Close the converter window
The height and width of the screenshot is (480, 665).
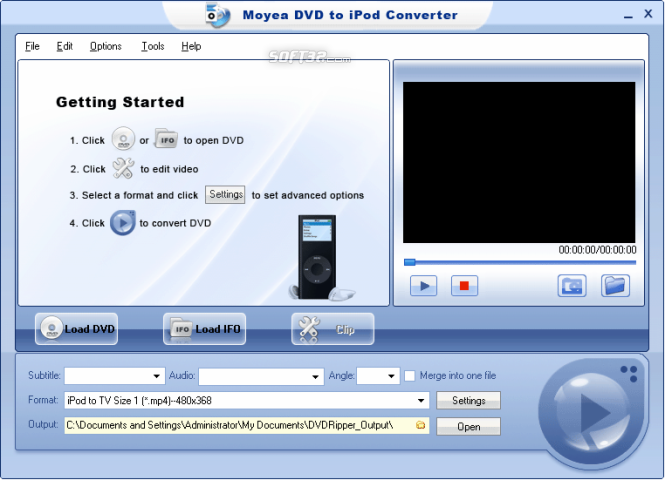pos(648,14)
